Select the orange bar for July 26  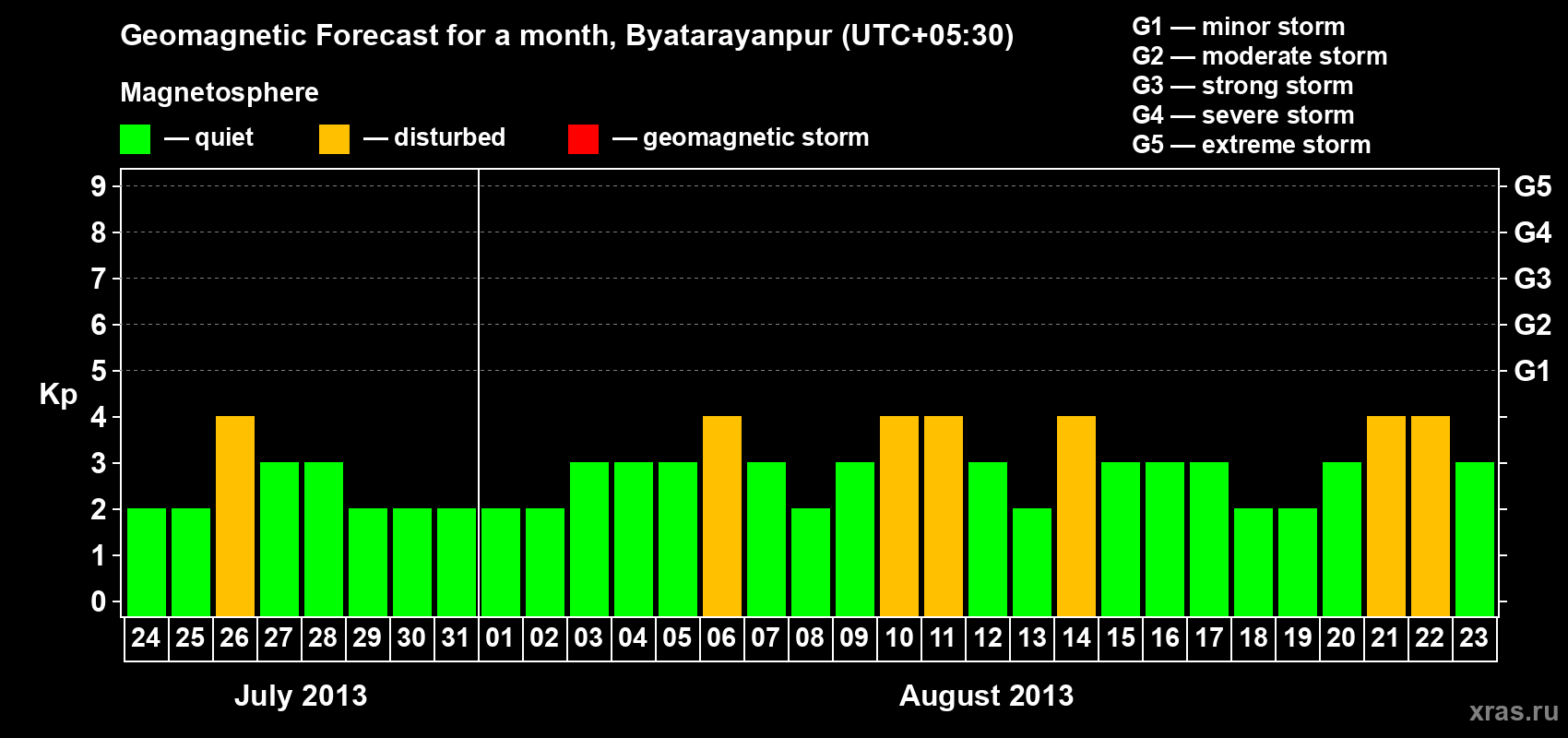click(235, 516)
